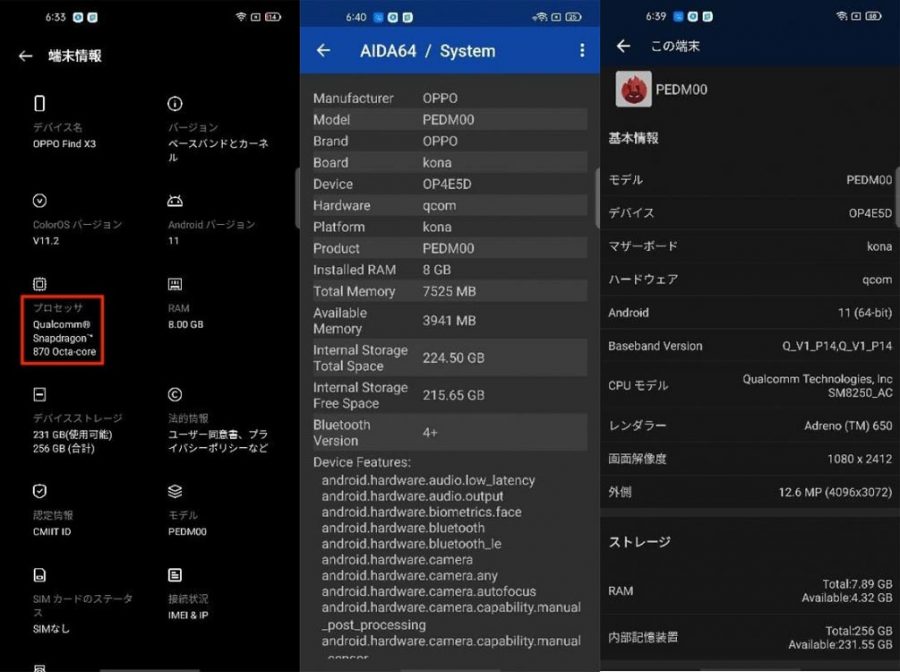
Task: Tap the デバイス名 phone icon
Action: [x=40, y=103]
